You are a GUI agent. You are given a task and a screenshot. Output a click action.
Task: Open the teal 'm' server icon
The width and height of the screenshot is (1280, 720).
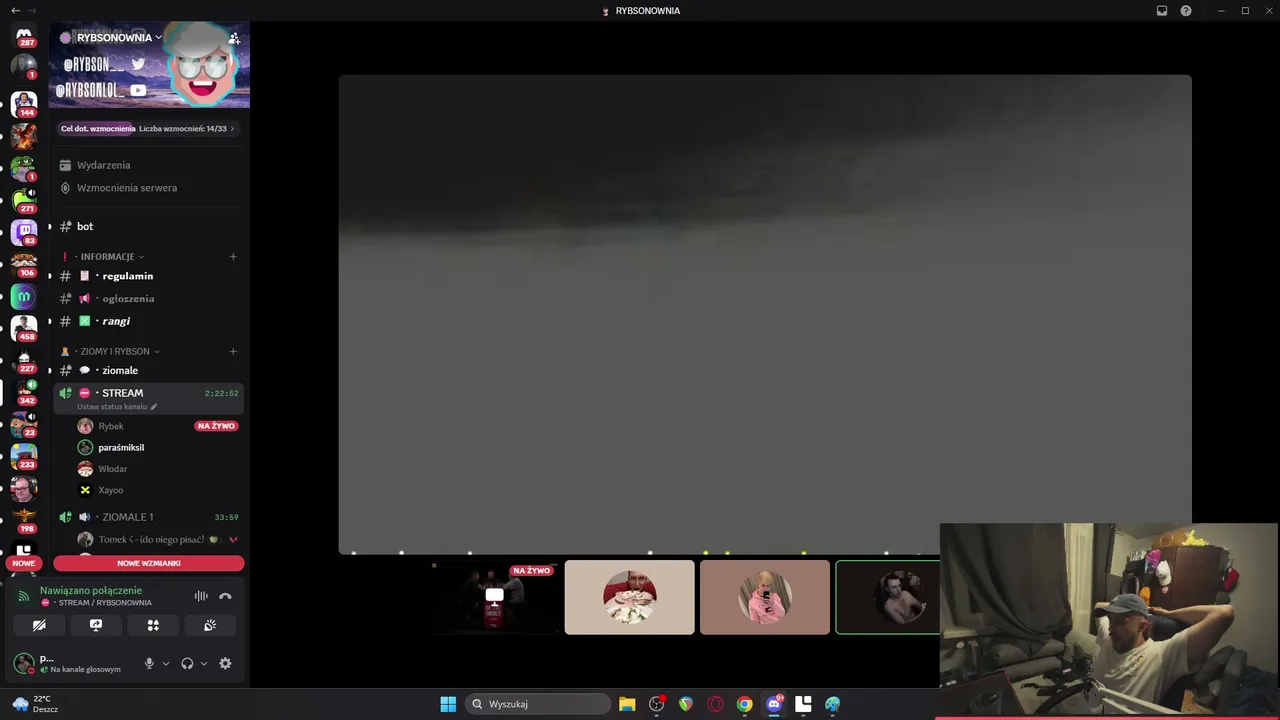coord(24,296)
